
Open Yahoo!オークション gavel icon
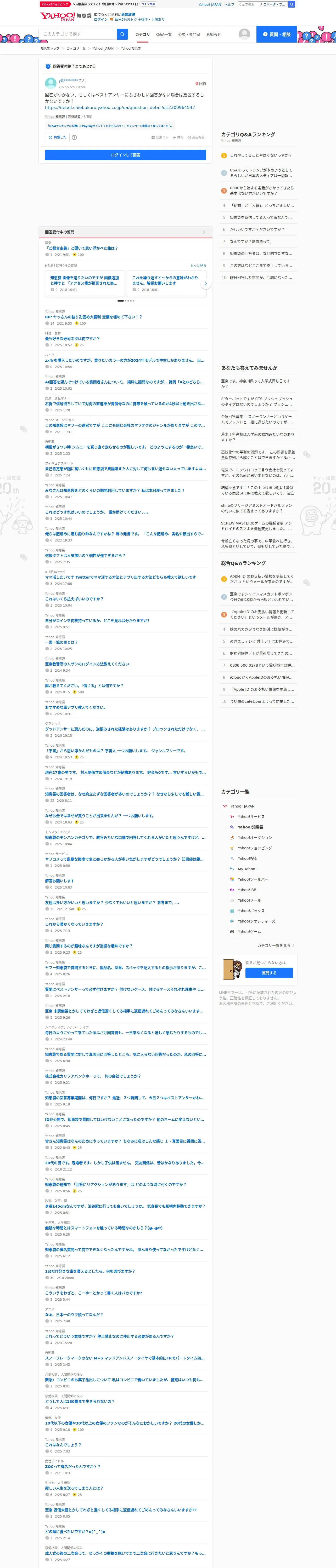232,838
